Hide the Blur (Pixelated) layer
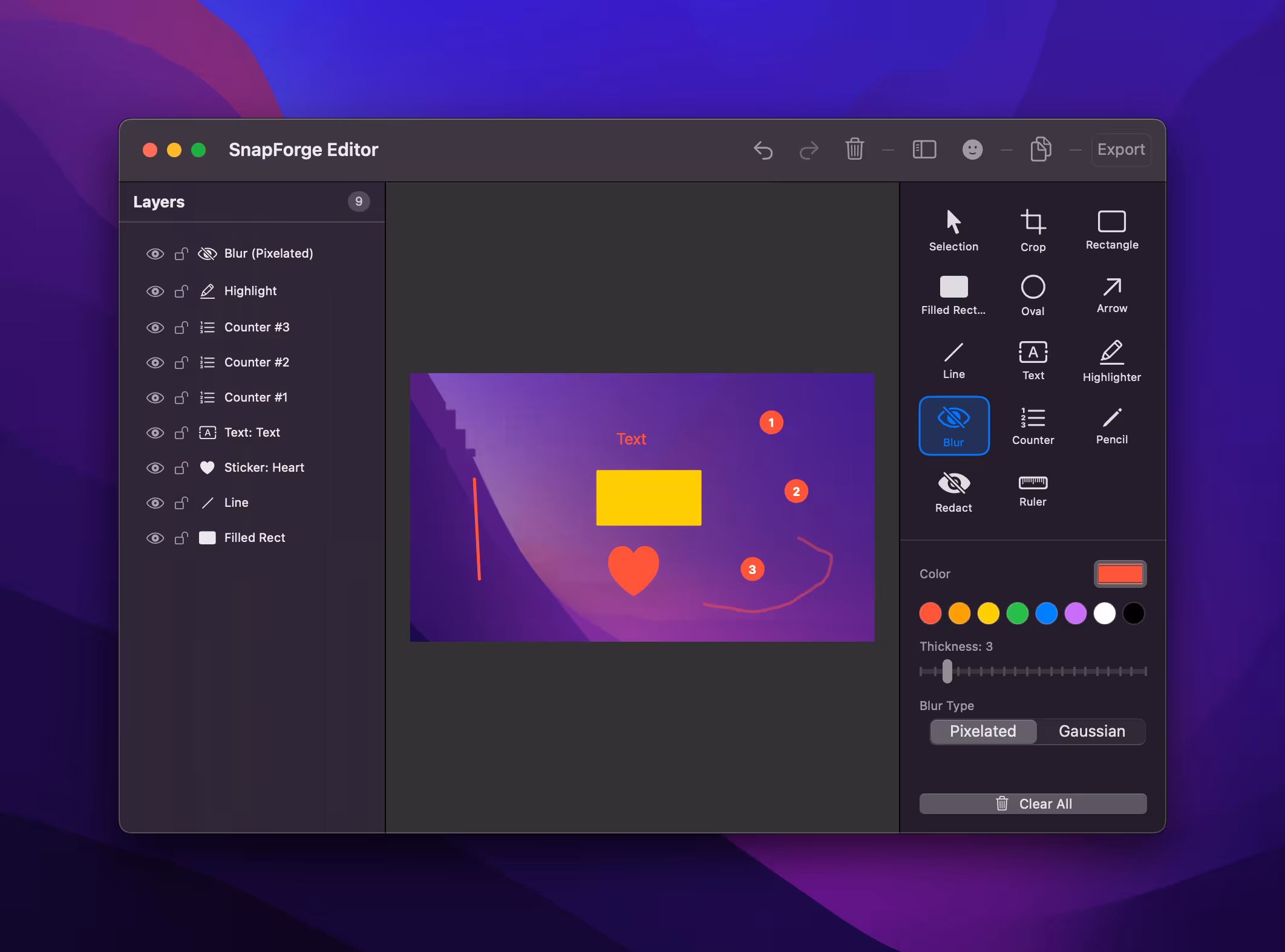This screenshot has height=952, width=1285. [x=155, y=254]
